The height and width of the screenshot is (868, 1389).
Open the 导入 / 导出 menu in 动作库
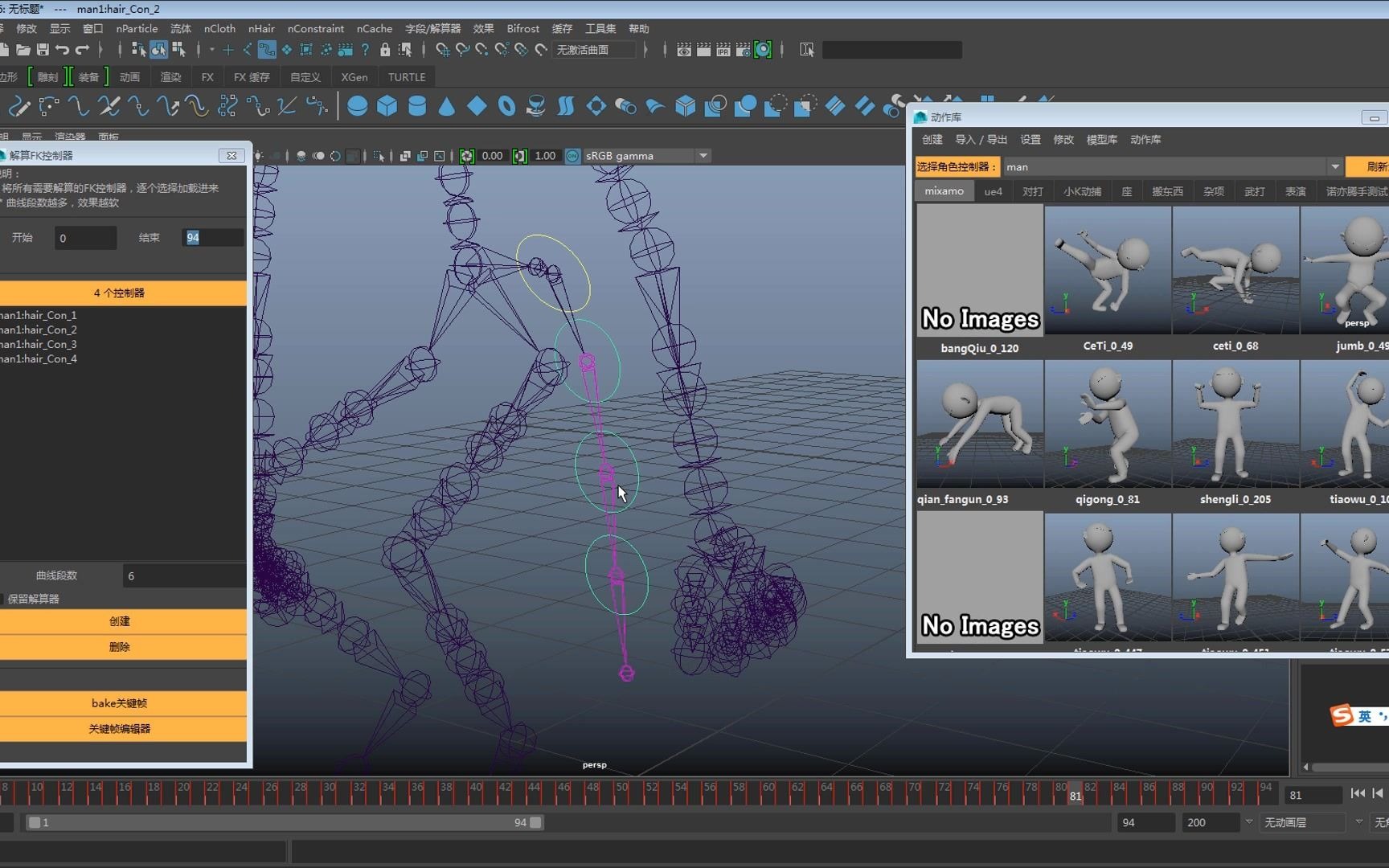(981, 140)
